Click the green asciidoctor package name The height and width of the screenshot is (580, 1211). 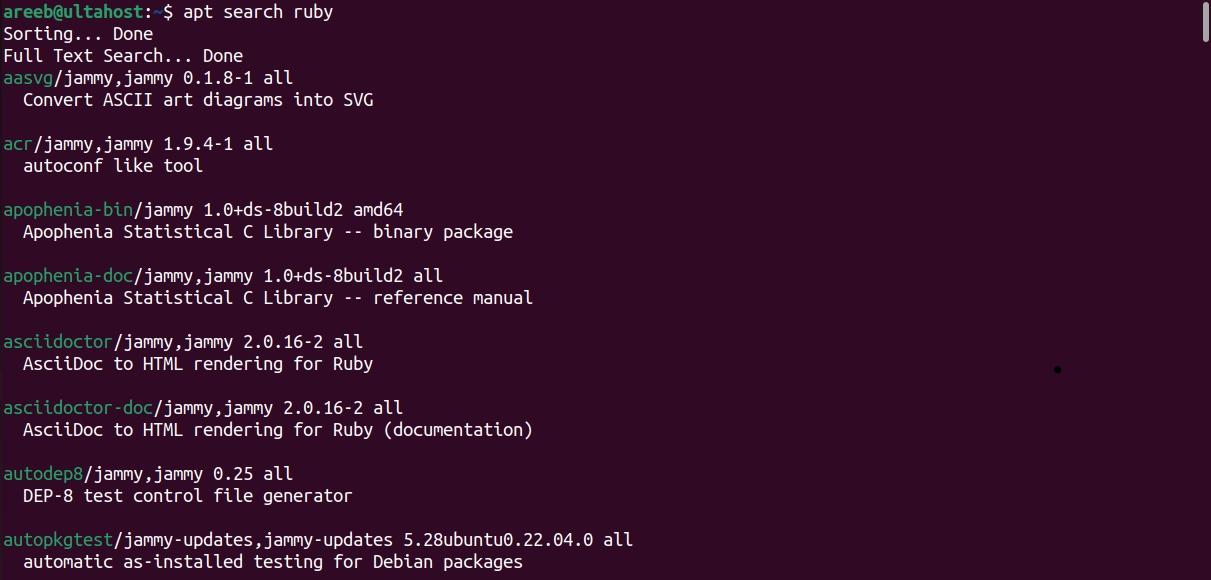pos(58,342)
